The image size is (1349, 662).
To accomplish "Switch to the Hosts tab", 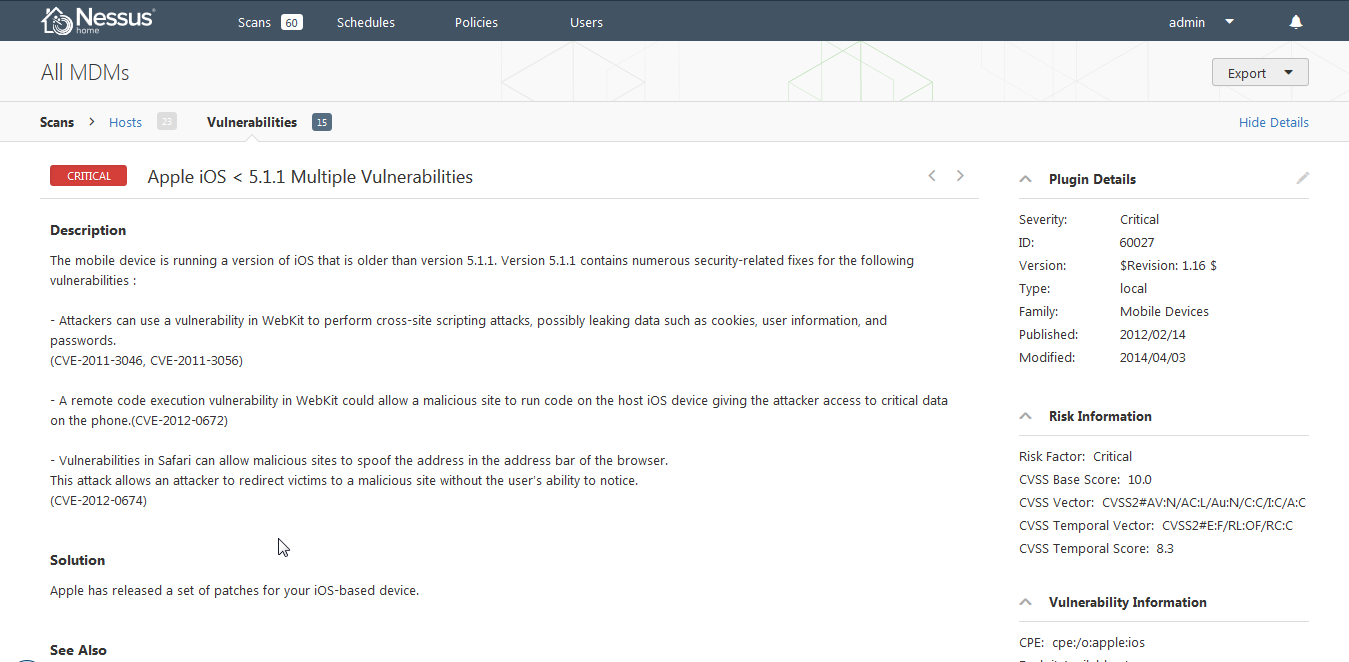I will click(x=126, y=122).
